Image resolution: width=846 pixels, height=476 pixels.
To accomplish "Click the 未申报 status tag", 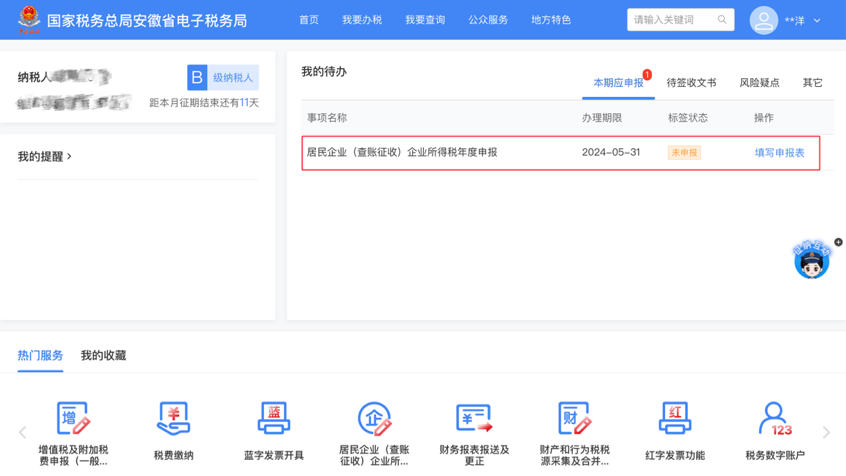I will click(684, 153).
